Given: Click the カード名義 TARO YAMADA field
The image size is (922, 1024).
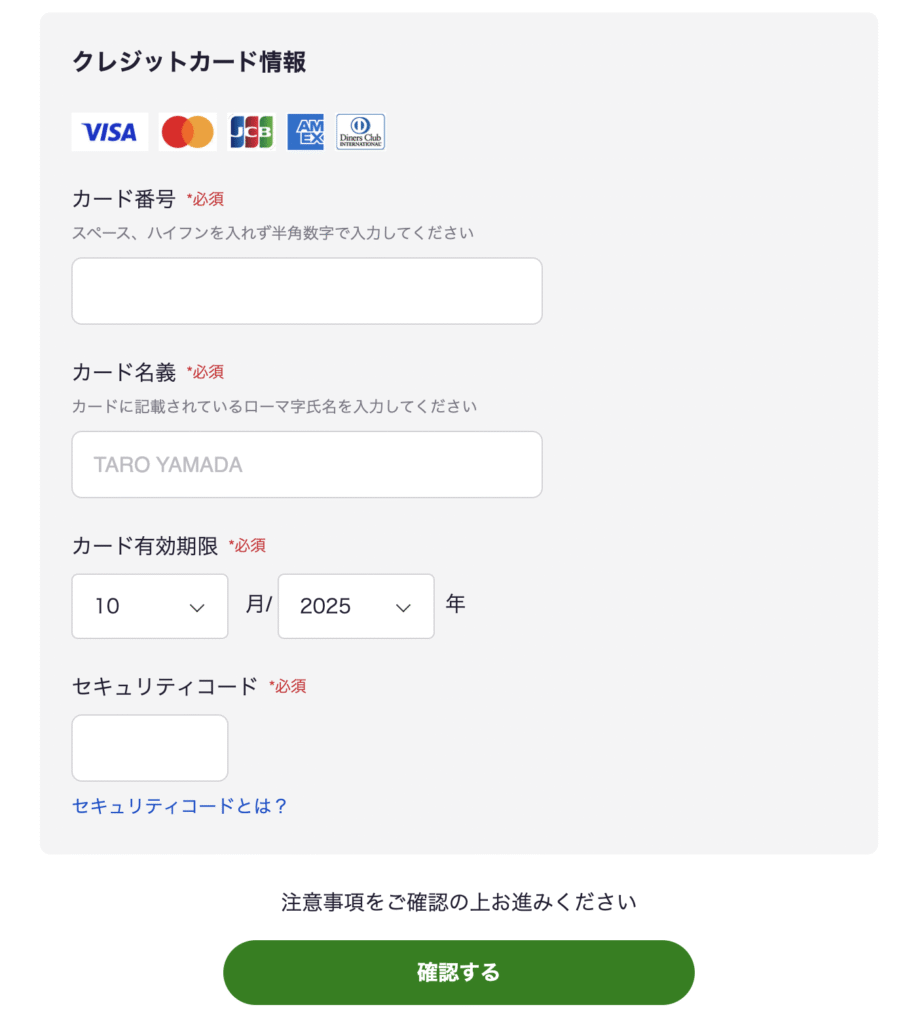Looking at the screenshot, I should click(307, 464).
